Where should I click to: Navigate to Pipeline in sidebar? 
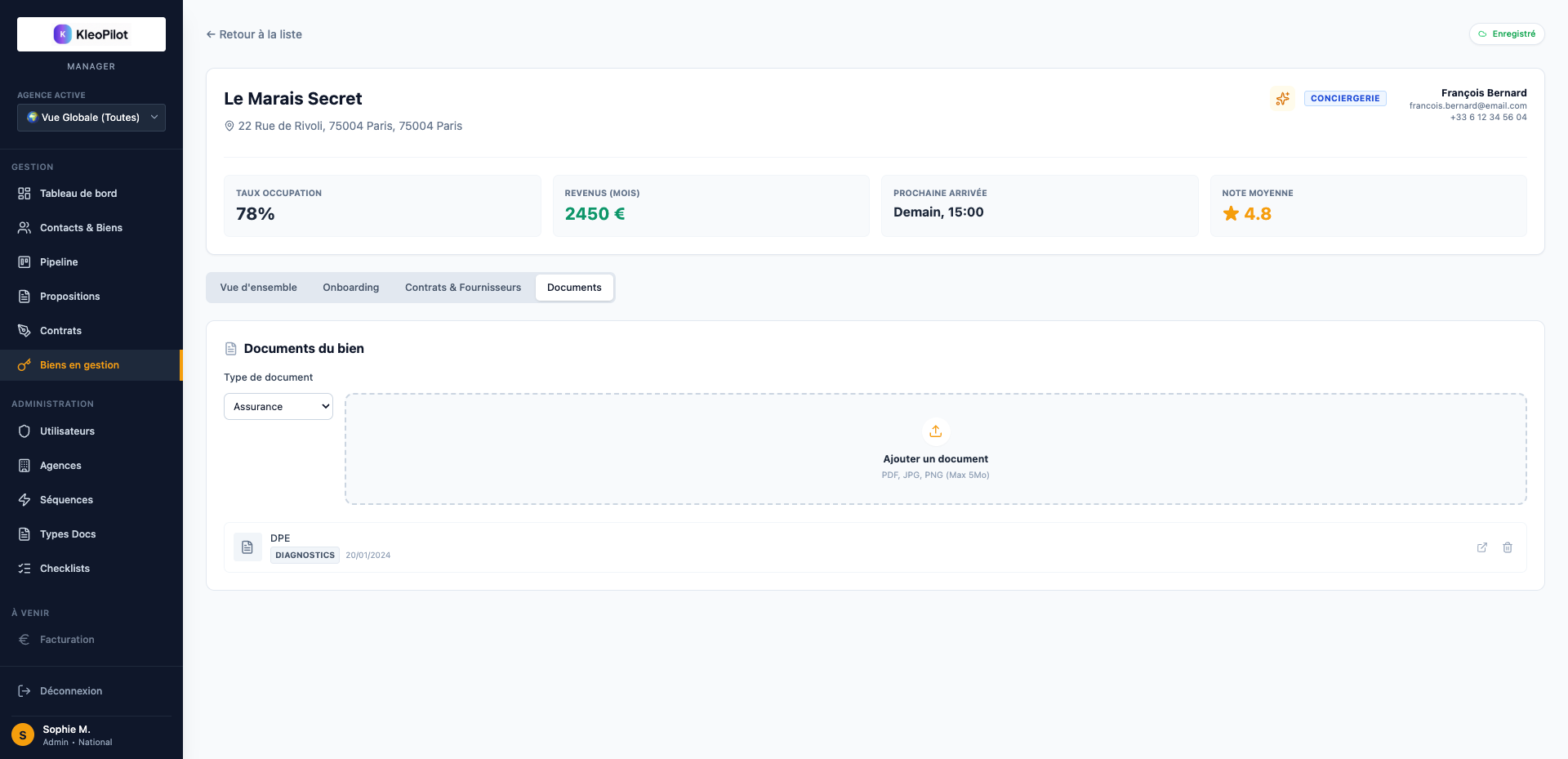59,262
